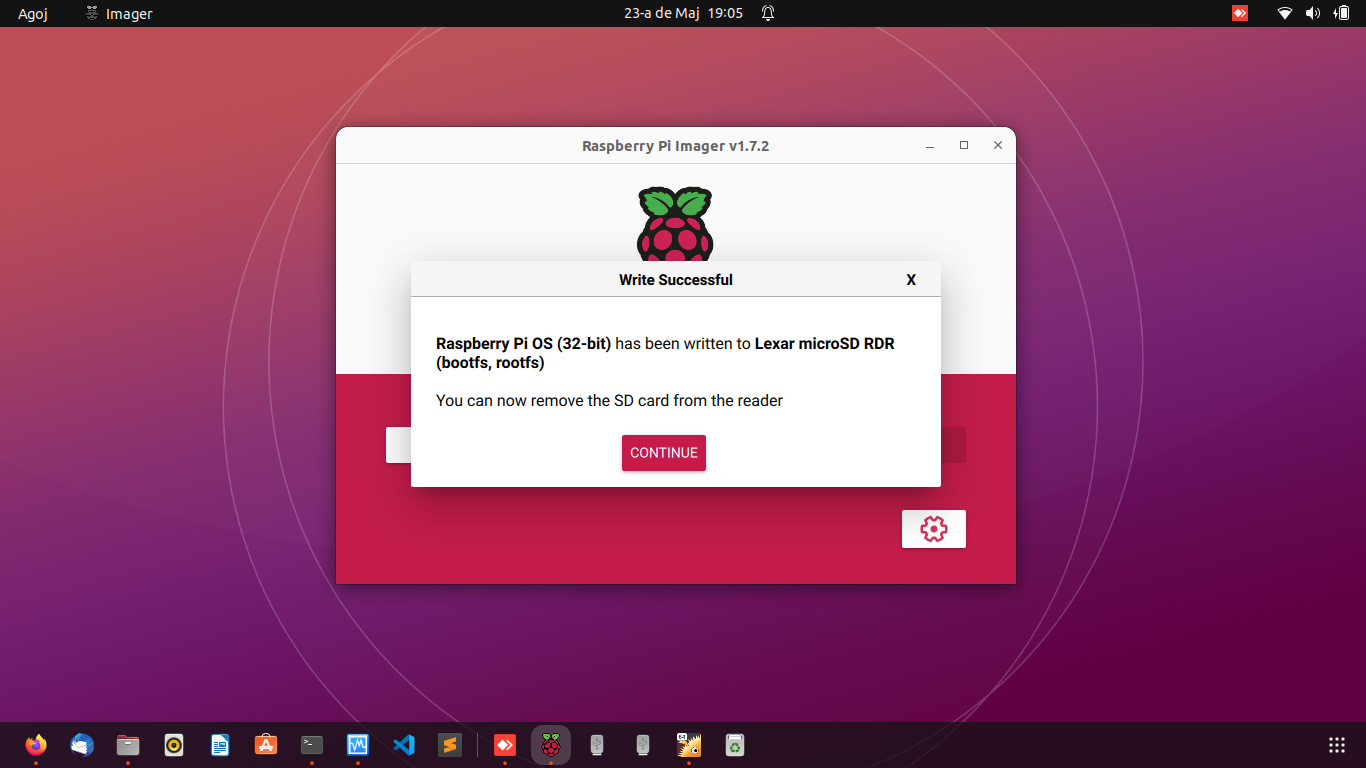Viewport: 1366px width, 768px height.
Task: Open Sublime Text from the dock
Action: pyautogui.click(x=450, y=745)
